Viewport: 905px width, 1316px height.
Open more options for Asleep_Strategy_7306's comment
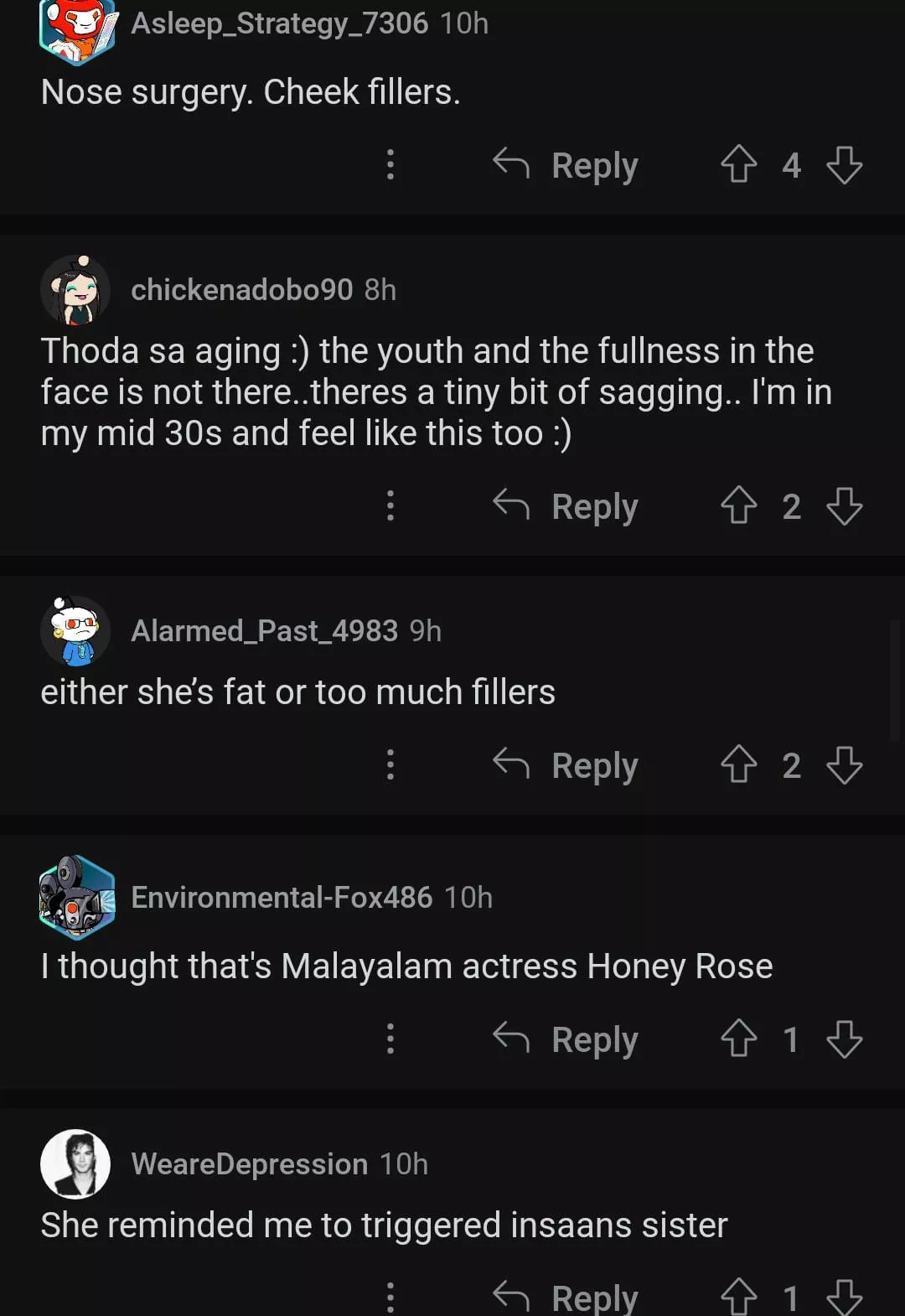pos(390,164)
